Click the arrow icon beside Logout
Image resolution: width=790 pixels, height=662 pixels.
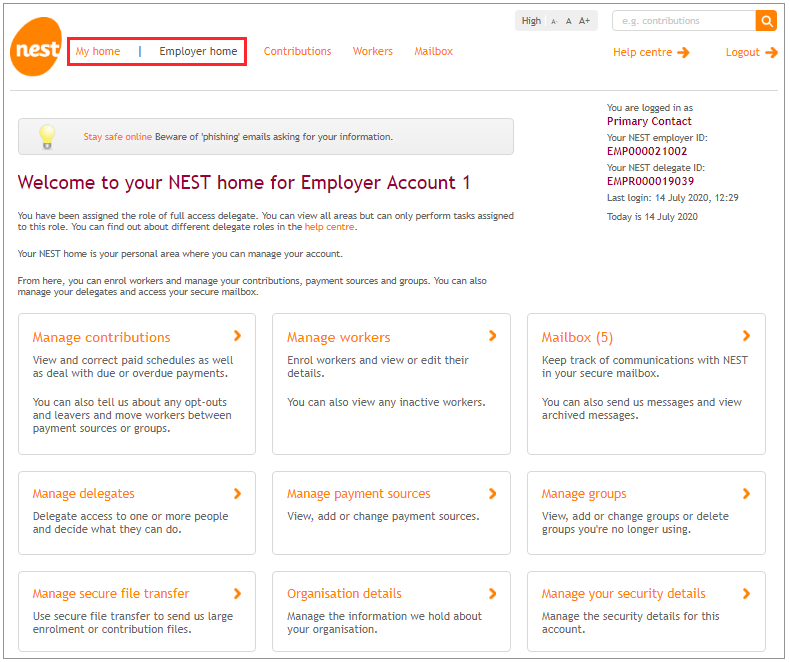(771, 52)
